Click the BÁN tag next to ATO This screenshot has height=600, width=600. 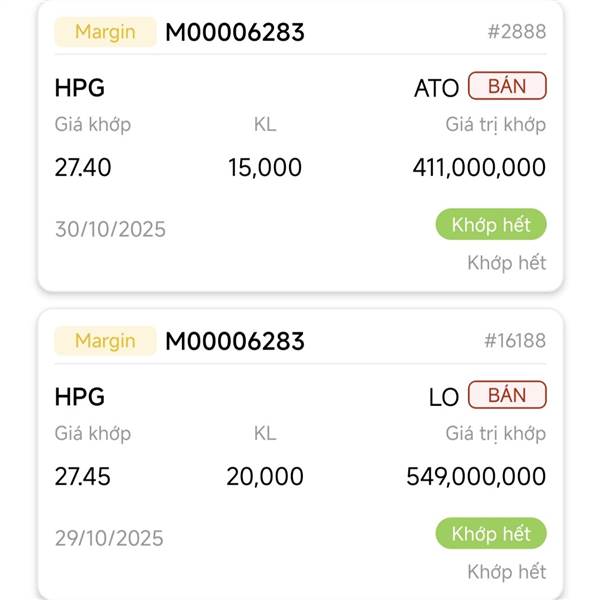[507, 86]
